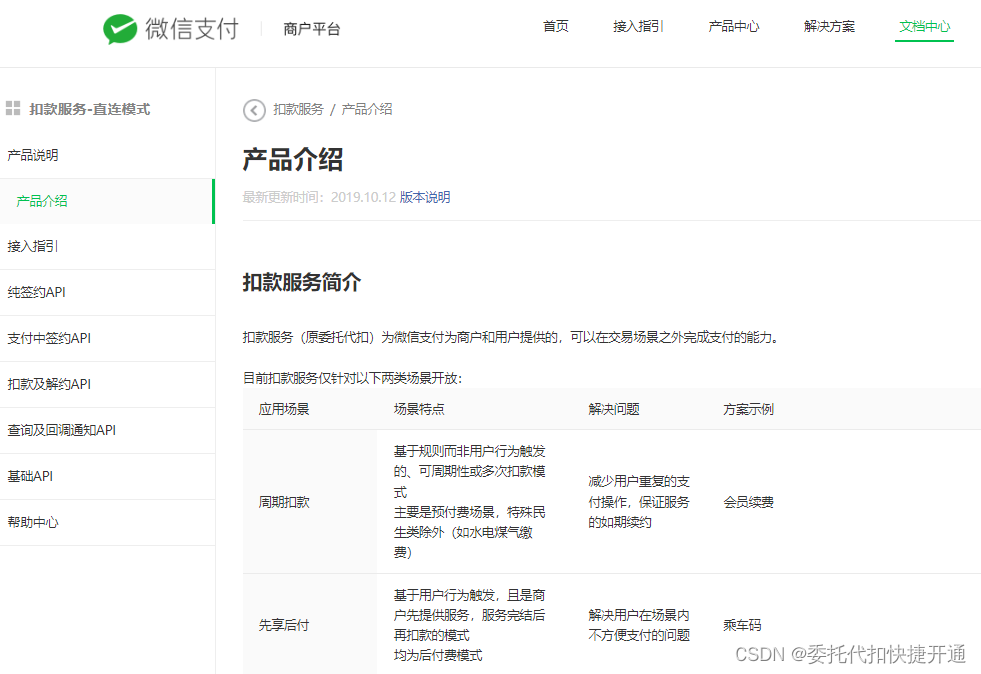Open the 版本说明 link
Screen dimensions: 981x674
coord(425,197)
